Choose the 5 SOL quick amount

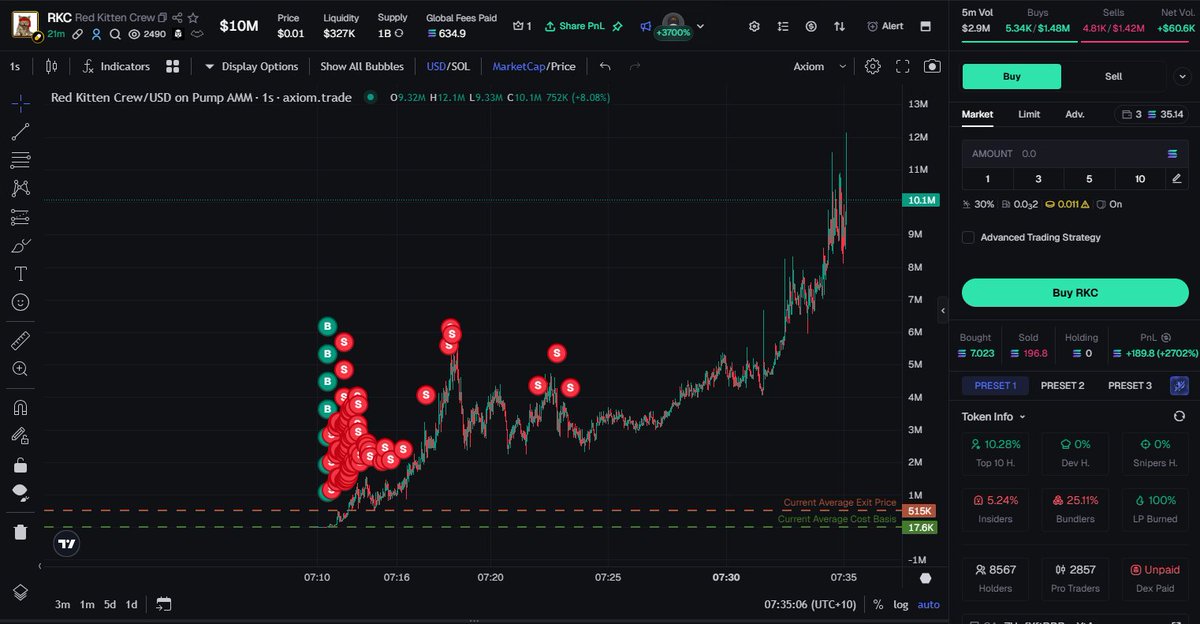(1089, 179)
